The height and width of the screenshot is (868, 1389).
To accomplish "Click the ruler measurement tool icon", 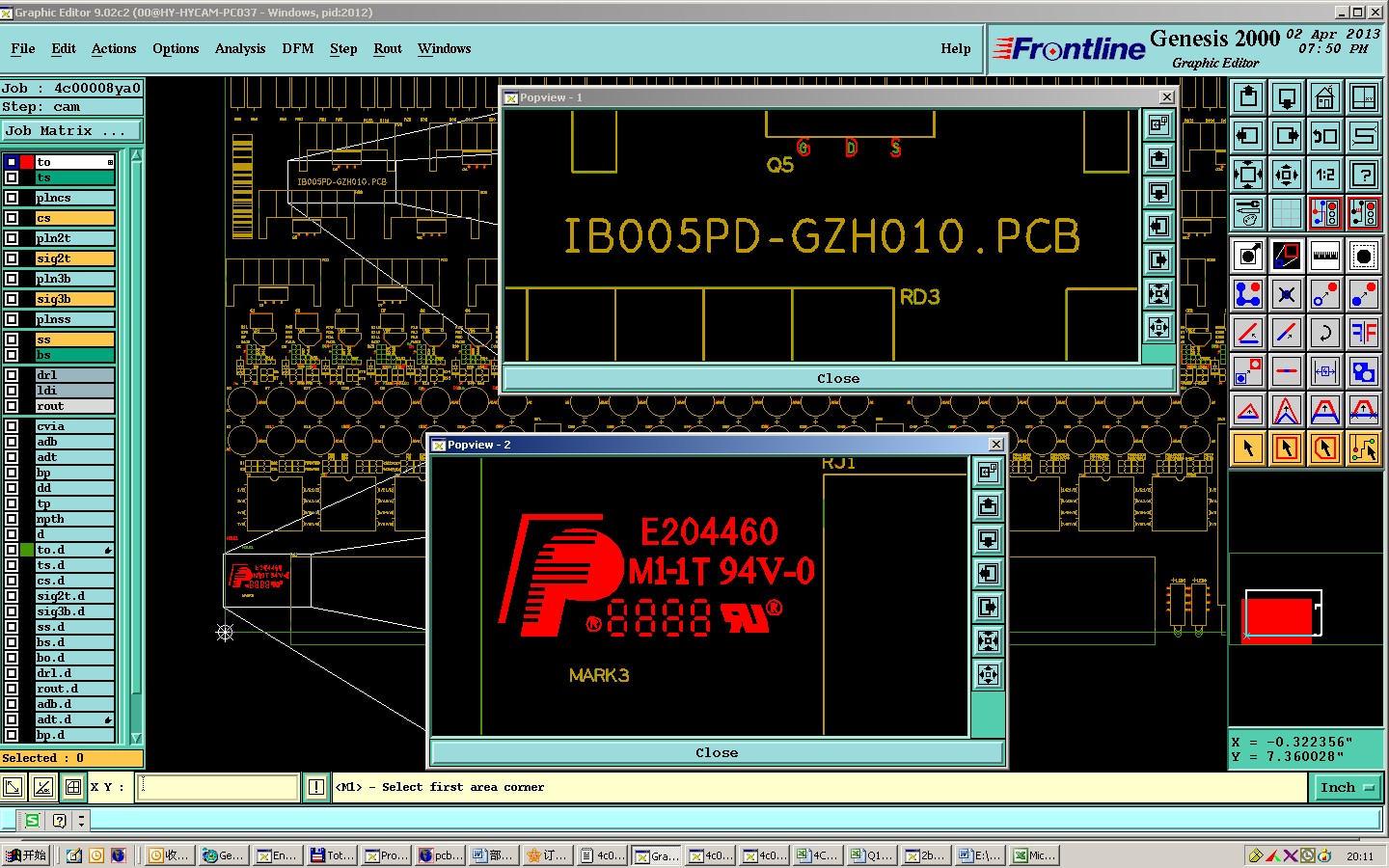I will pos(1325,256).
